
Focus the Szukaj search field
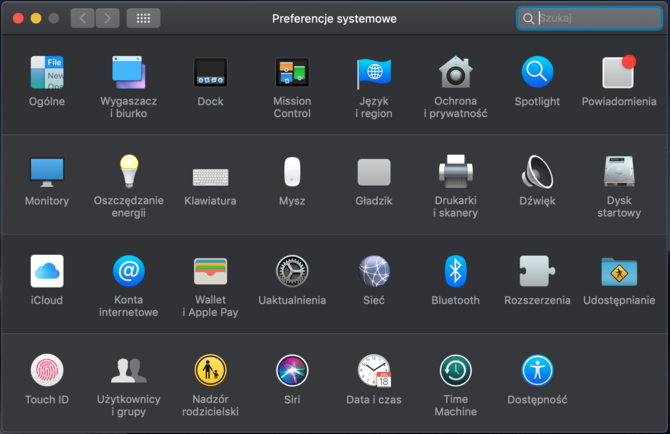(x=589, y=18)
